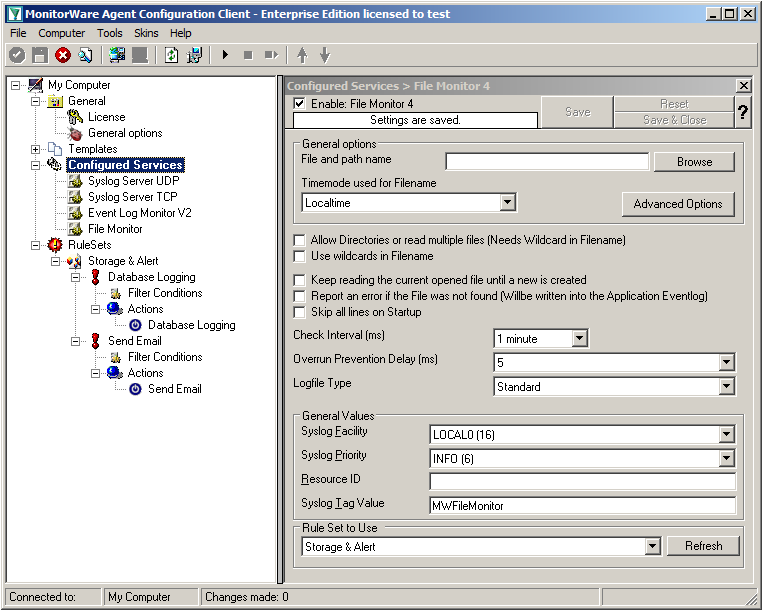Click the Advanced Options button
Viewport: 763px width, 611px height.
(678, 204)
